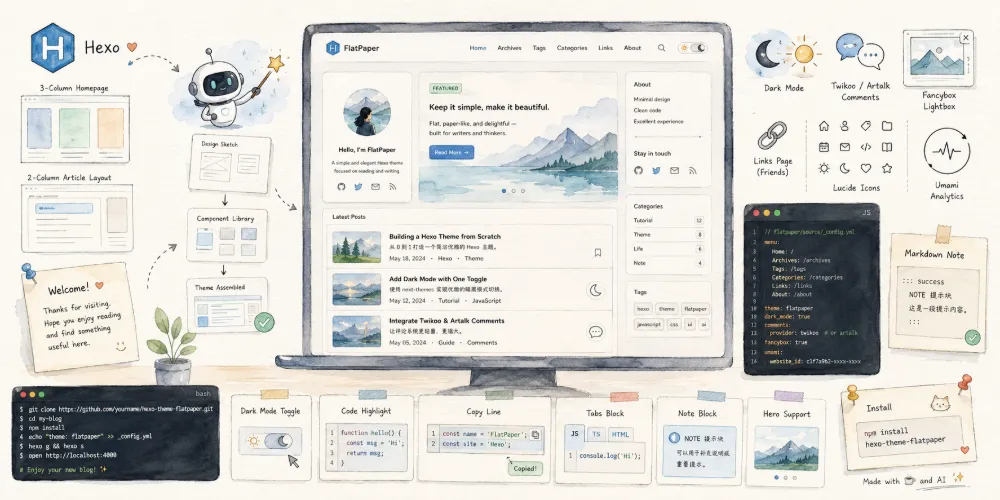Viewport: 1000px width, 500px height.
Task: Click RSS icon under Stay in touch
Action: click(x=692, y=170)
